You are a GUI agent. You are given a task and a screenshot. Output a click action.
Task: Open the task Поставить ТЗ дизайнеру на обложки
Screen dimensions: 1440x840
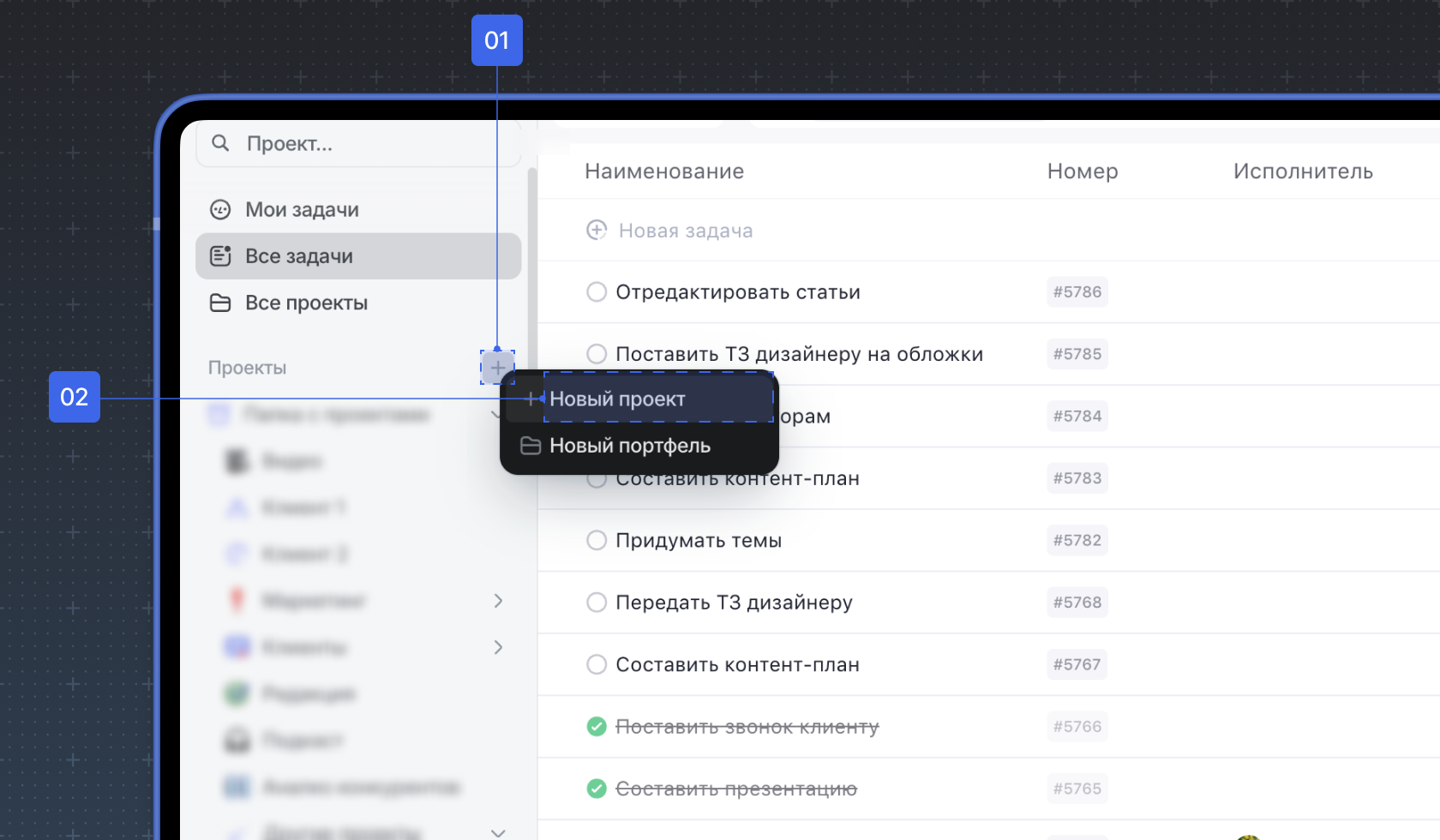click(x=800, y=354)
